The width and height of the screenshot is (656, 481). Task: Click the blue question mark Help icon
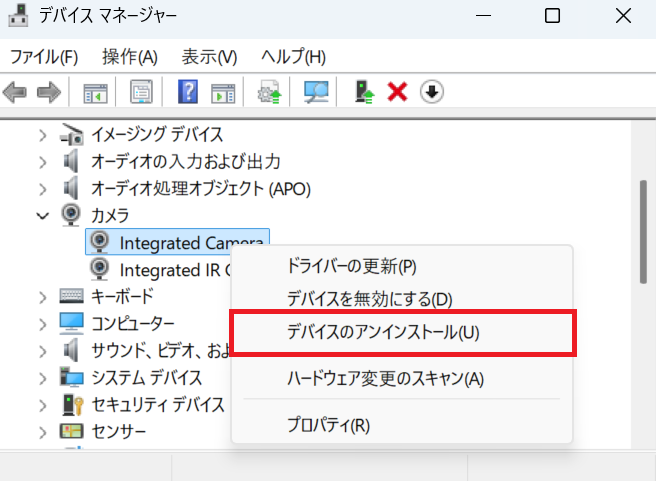[x=188, y=92]
